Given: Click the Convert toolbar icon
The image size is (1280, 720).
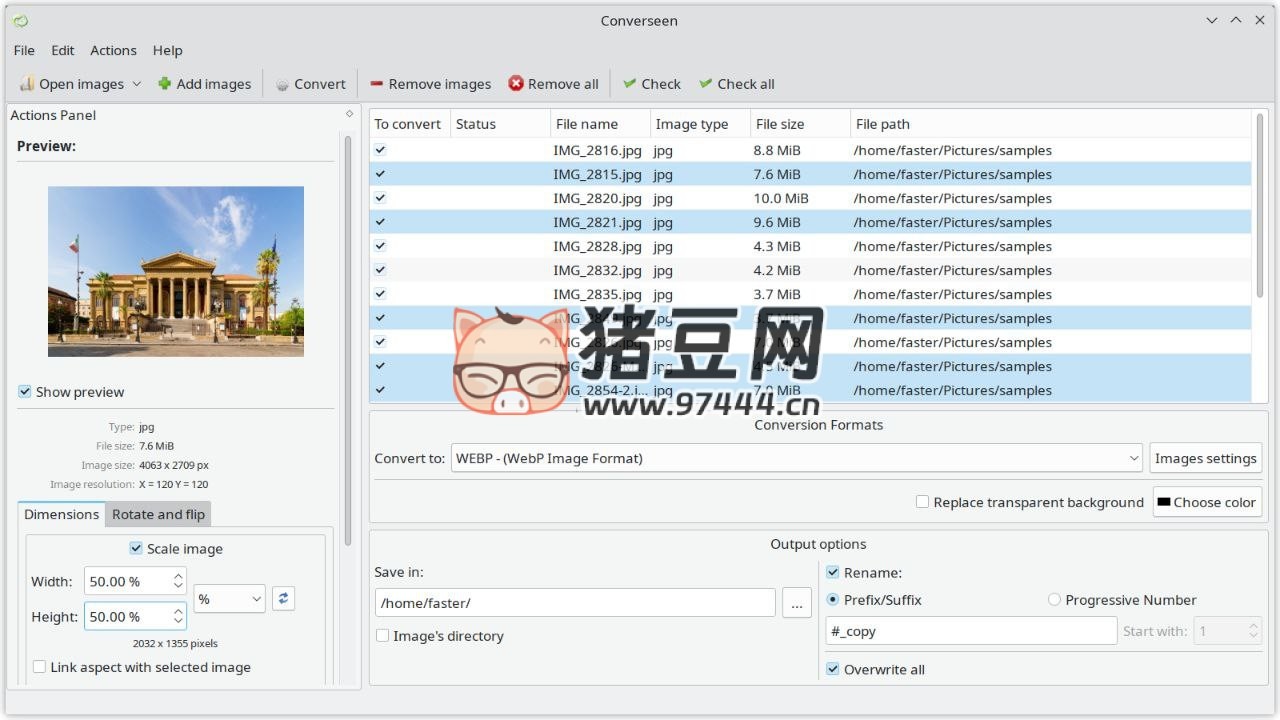Looking at the screenshot, I should 283,84.
